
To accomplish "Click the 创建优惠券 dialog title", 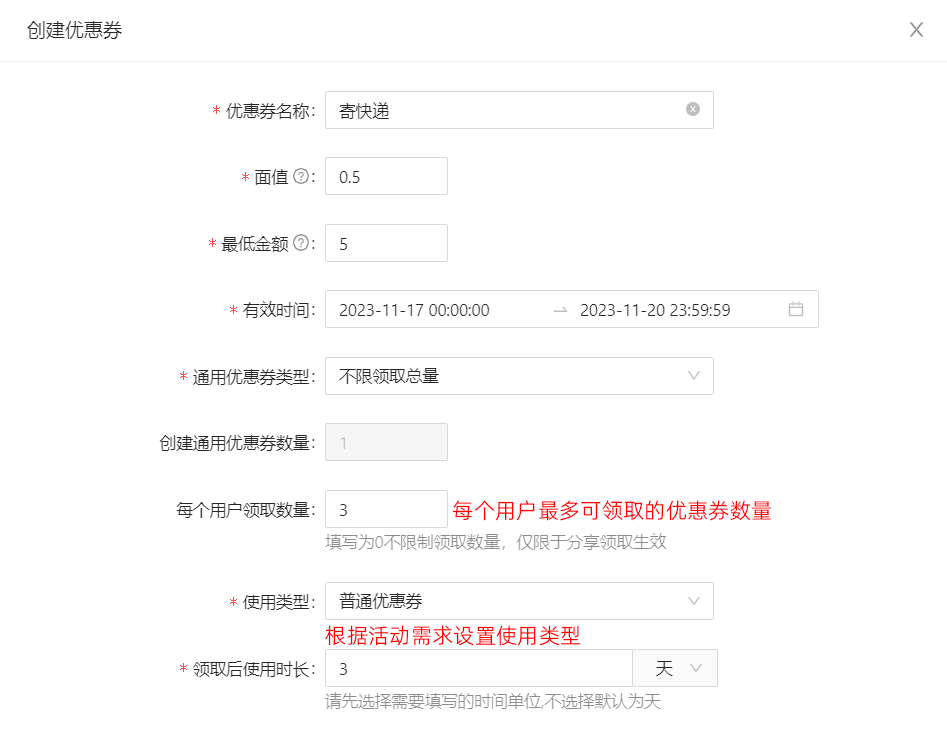I will (74, 30).
